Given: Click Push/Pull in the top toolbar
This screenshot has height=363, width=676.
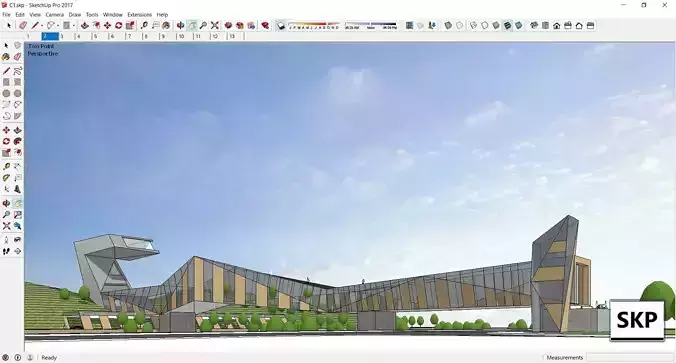Looking at the screenshot, I should (x=84, y=26).
